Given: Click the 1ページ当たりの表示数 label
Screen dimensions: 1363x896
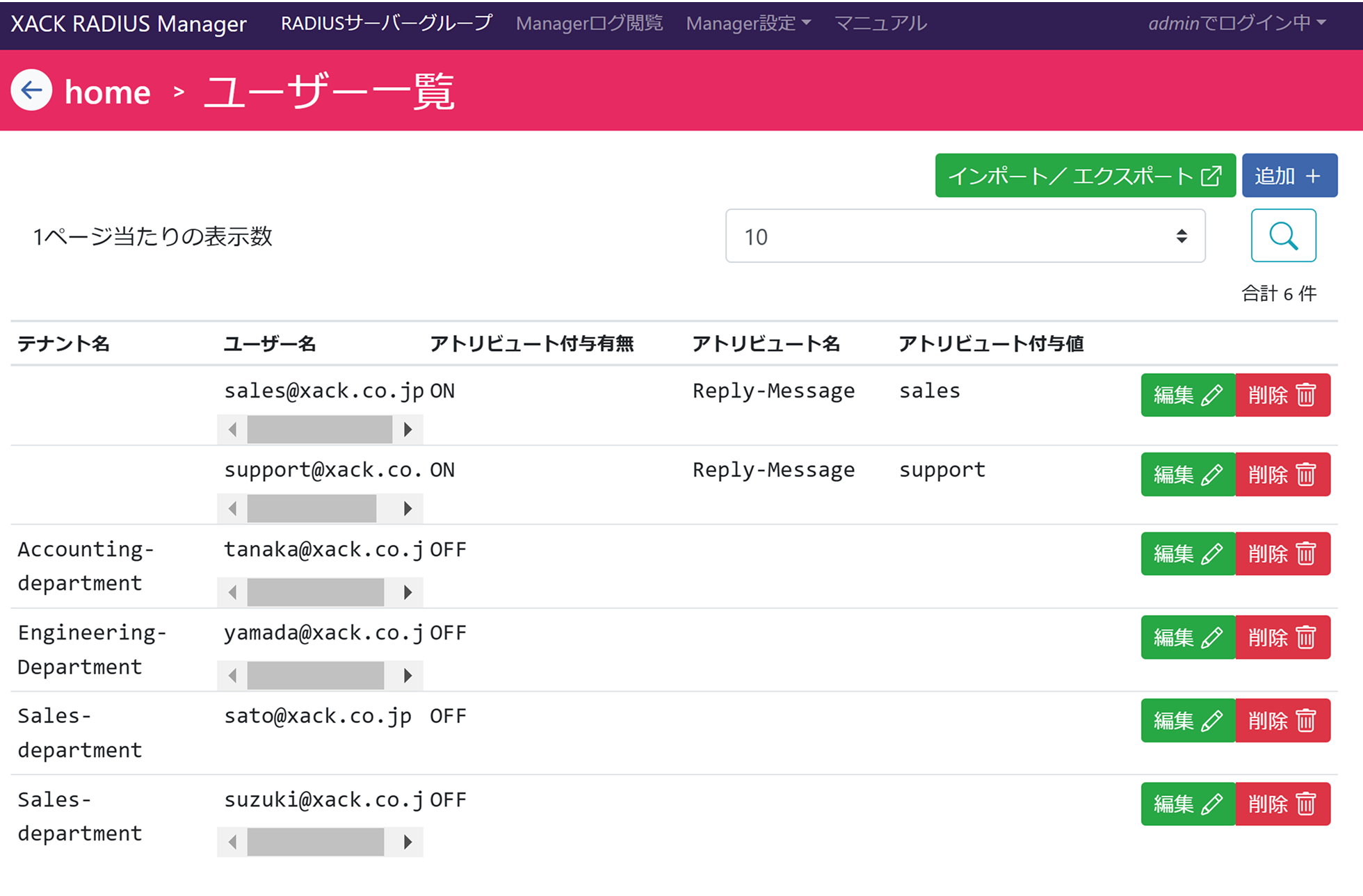Looking at the screenshot, I should pyautogui.click(x=153, y=236).
